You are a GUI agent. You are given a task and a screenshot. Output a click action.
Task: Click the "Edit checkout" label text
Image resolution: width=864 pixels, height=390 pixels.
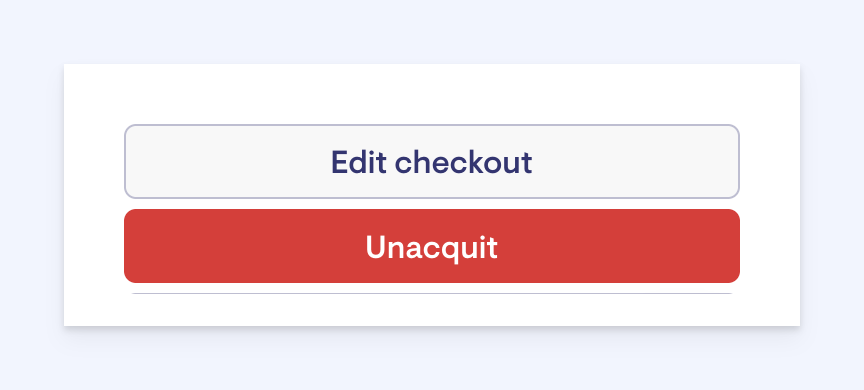[x=431, y=162]
